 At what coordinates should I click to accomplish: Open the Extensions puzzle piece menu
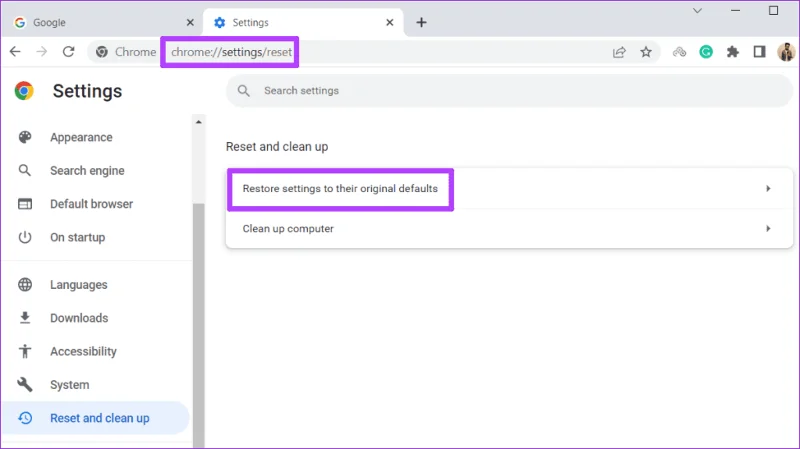pyautogui.click(x=733, y=52)
